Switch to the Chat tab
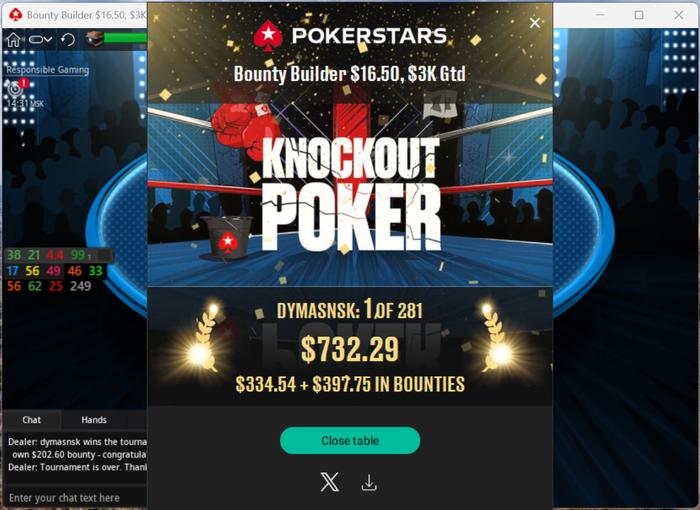Screen dimensions: 700x510 point(31,420)
